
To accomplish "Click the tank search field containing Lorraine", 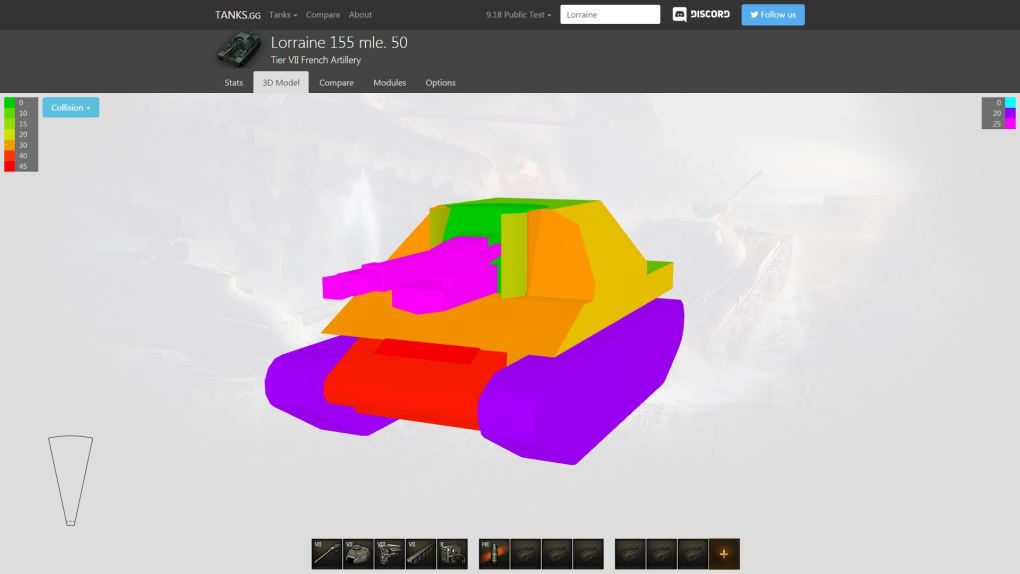I will tap(610, 15).
